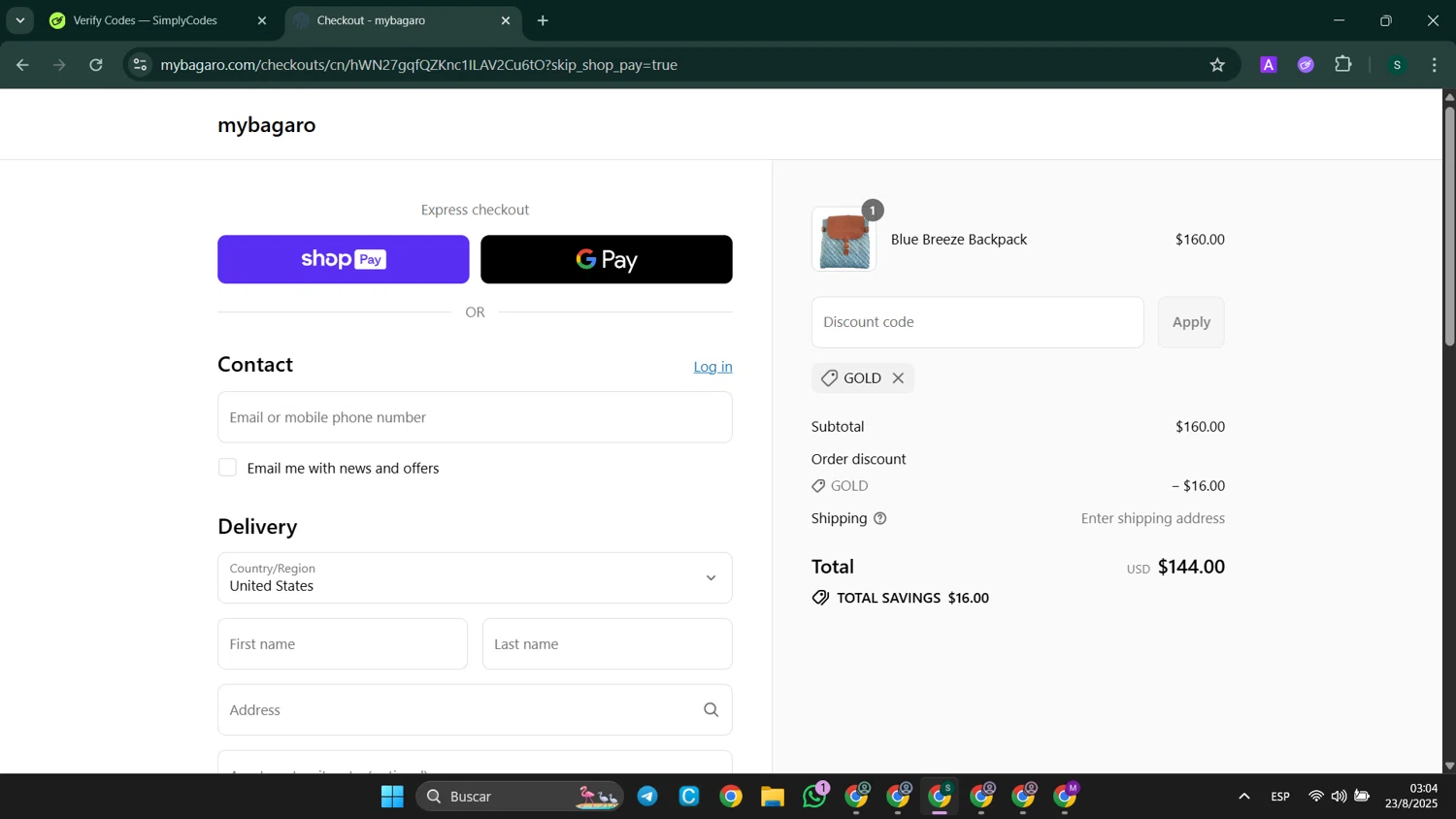Click the volume speaker icon

point(1339,797)
